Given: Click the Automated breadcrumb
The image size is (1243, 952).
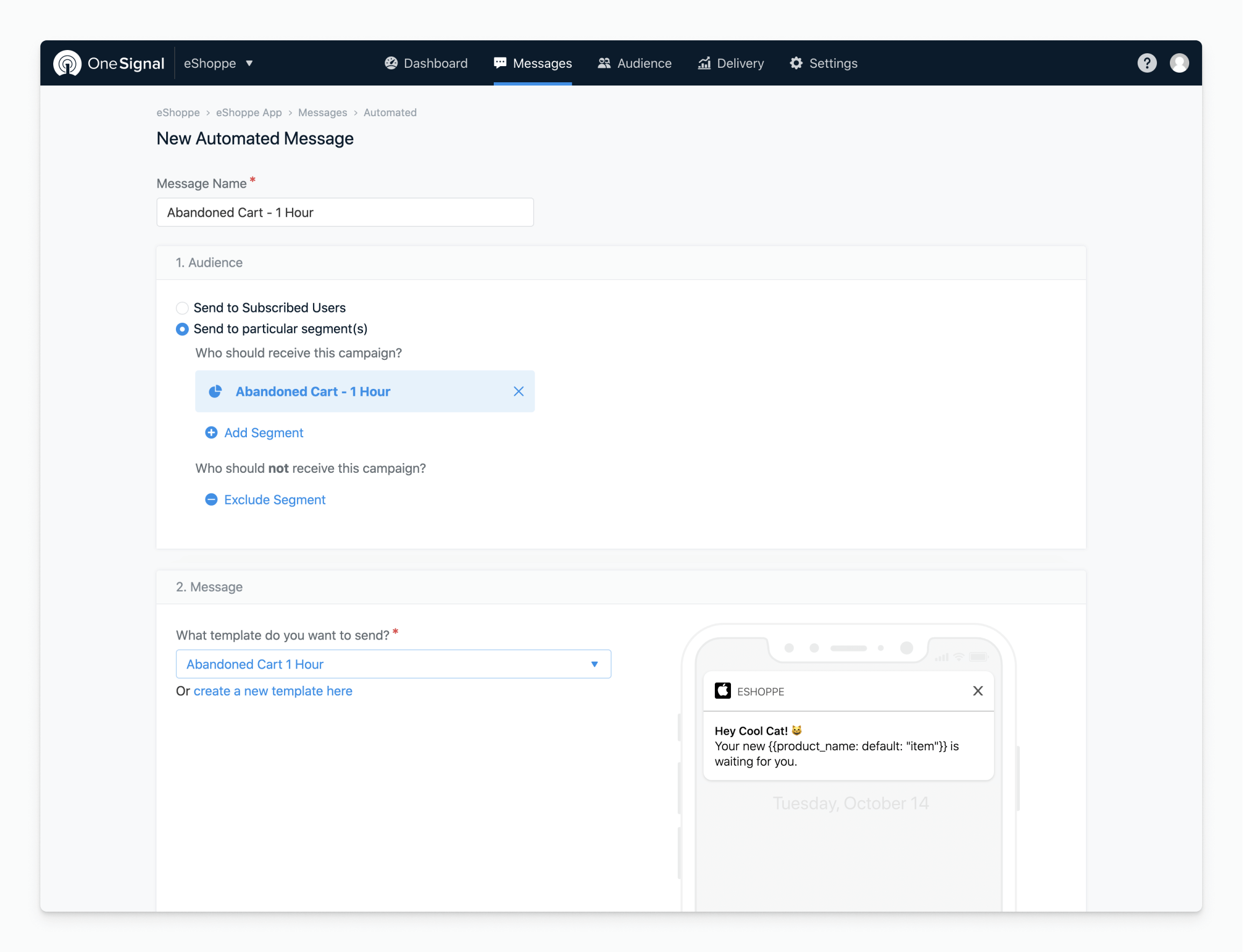Looking at the screenshot, I should [390, 112].
